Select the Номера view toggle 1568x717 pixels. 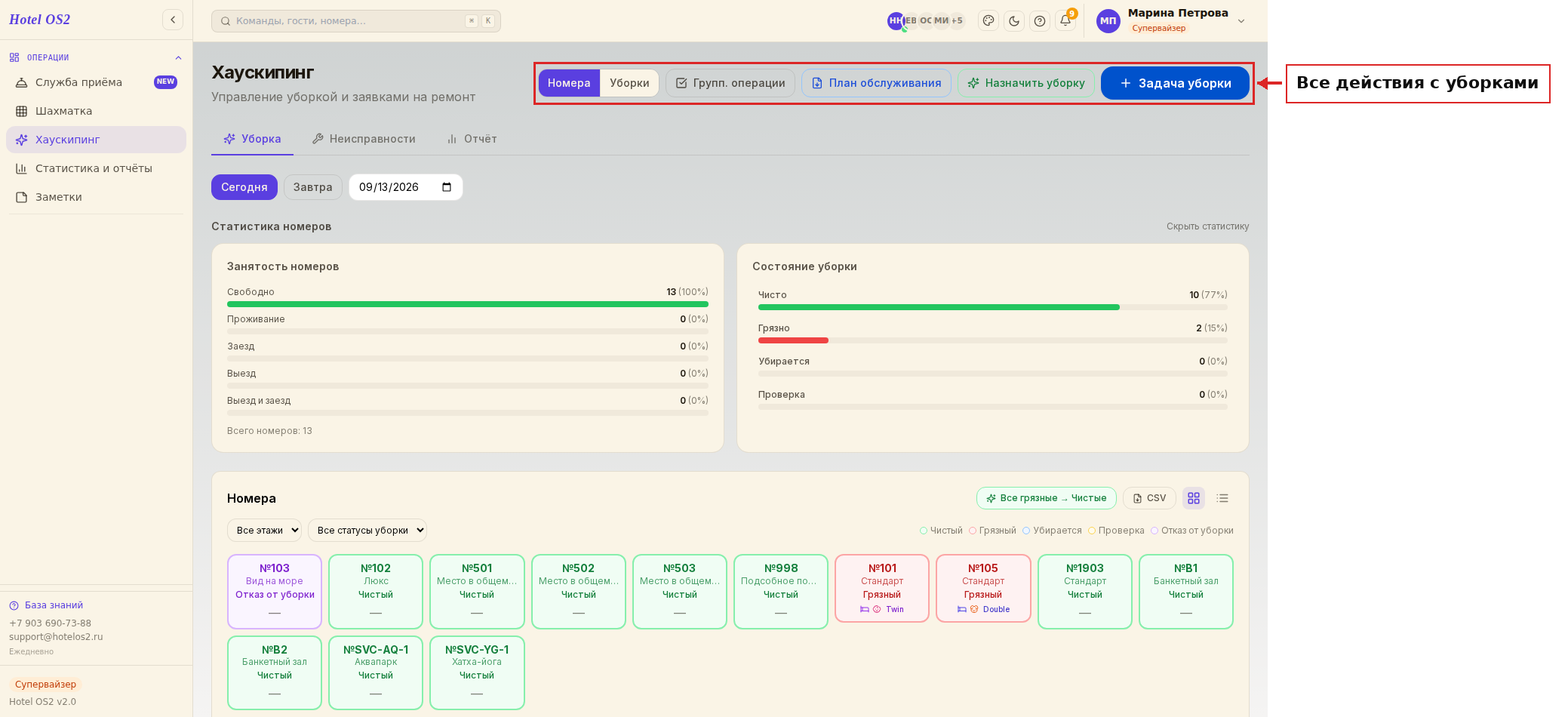point(569,83)
